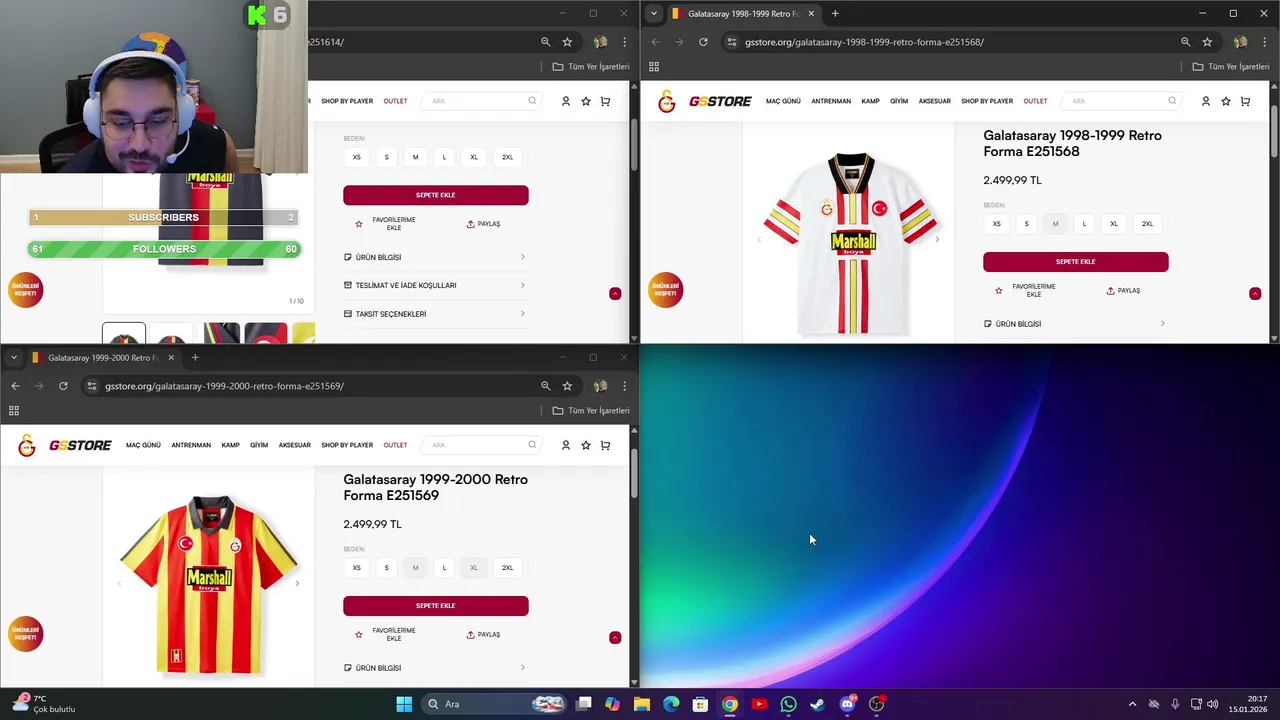Open Tüm Yer İşaretleri in 1998-1999 window
The width and height of the screenshot is (1280, 720).
tap(1231, 67)
